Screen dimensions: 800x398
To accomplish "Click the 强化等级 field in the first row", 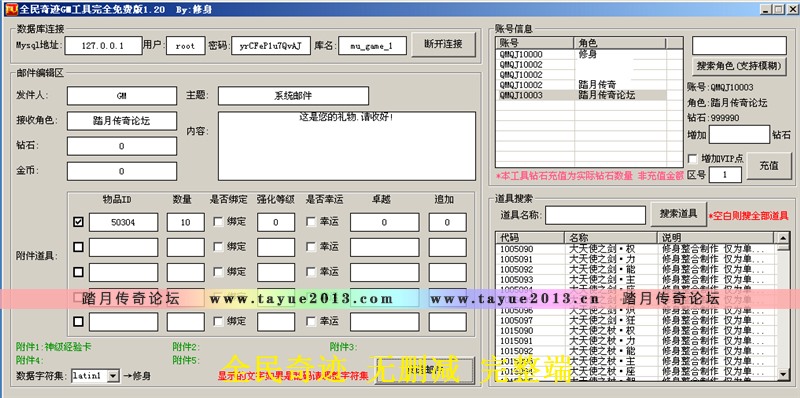I will point(276,222).
